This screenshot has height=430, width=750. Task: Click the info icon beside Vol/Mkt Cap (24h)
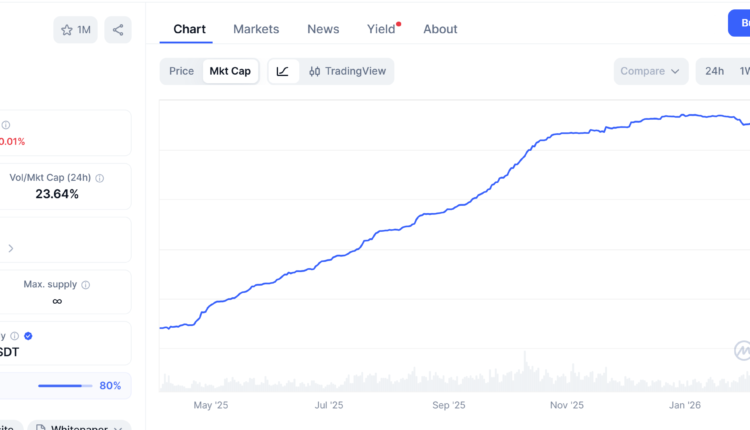click(99, 178)
